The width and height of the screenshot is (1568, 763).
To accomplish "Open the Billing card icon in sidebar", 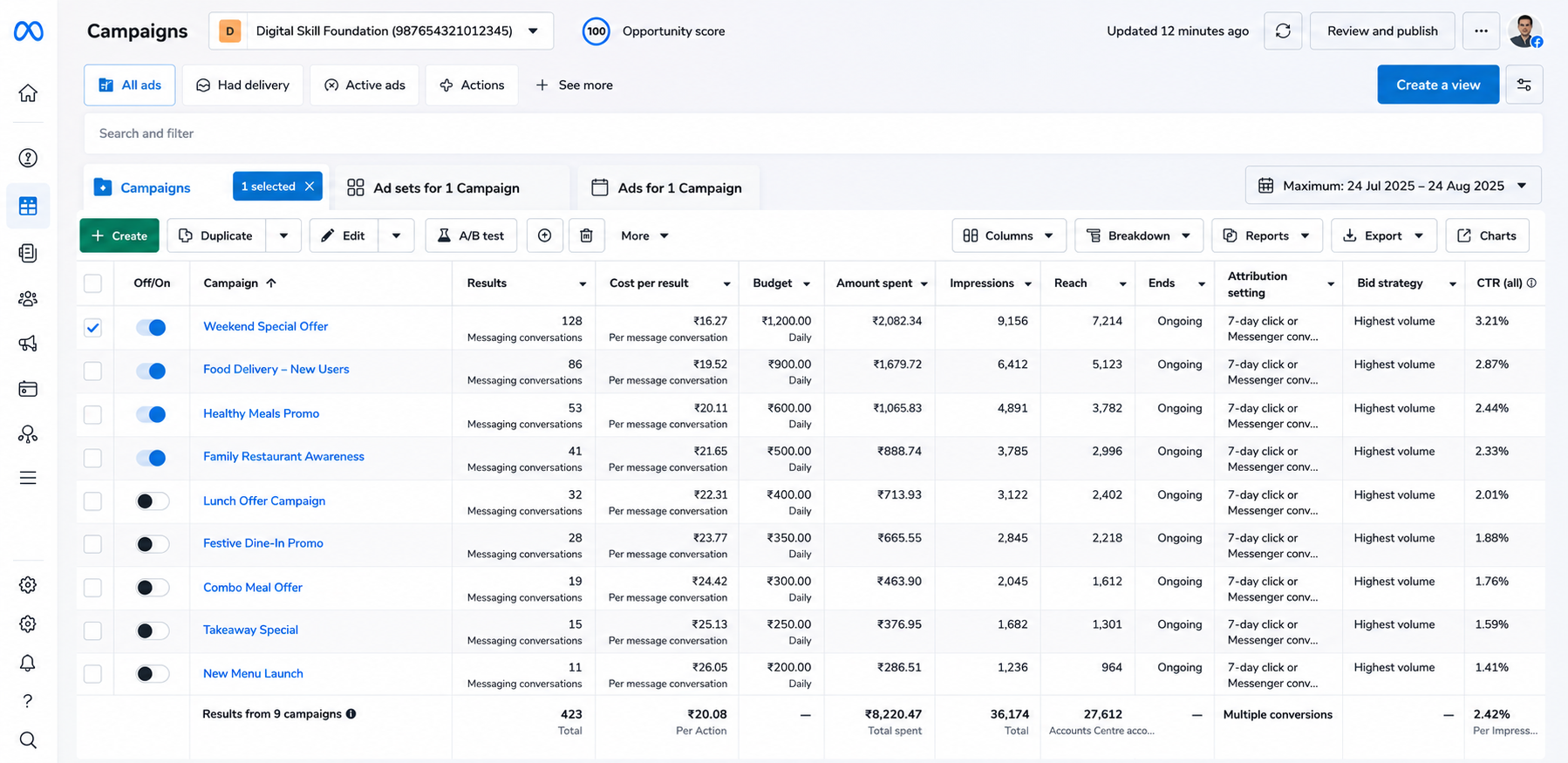I will (28, 389).
